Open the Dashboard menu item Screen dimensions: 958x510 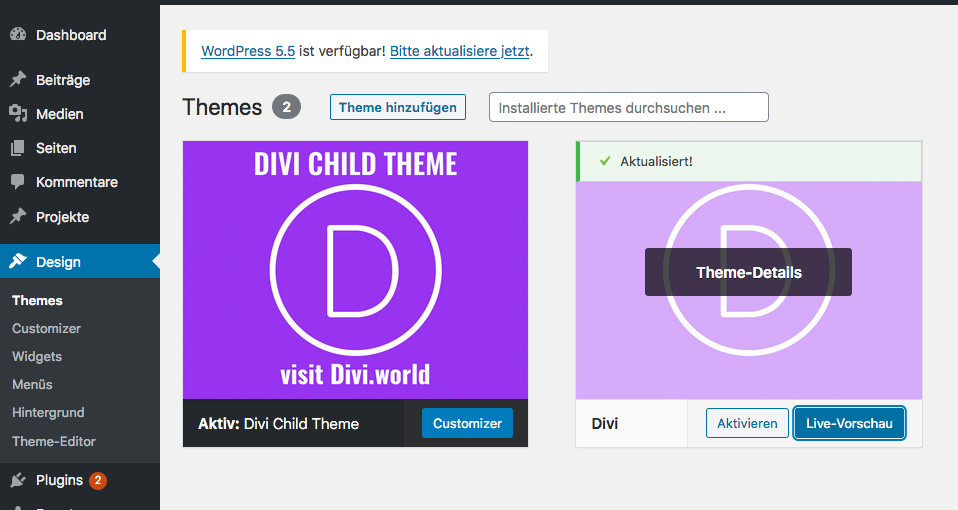79,35
